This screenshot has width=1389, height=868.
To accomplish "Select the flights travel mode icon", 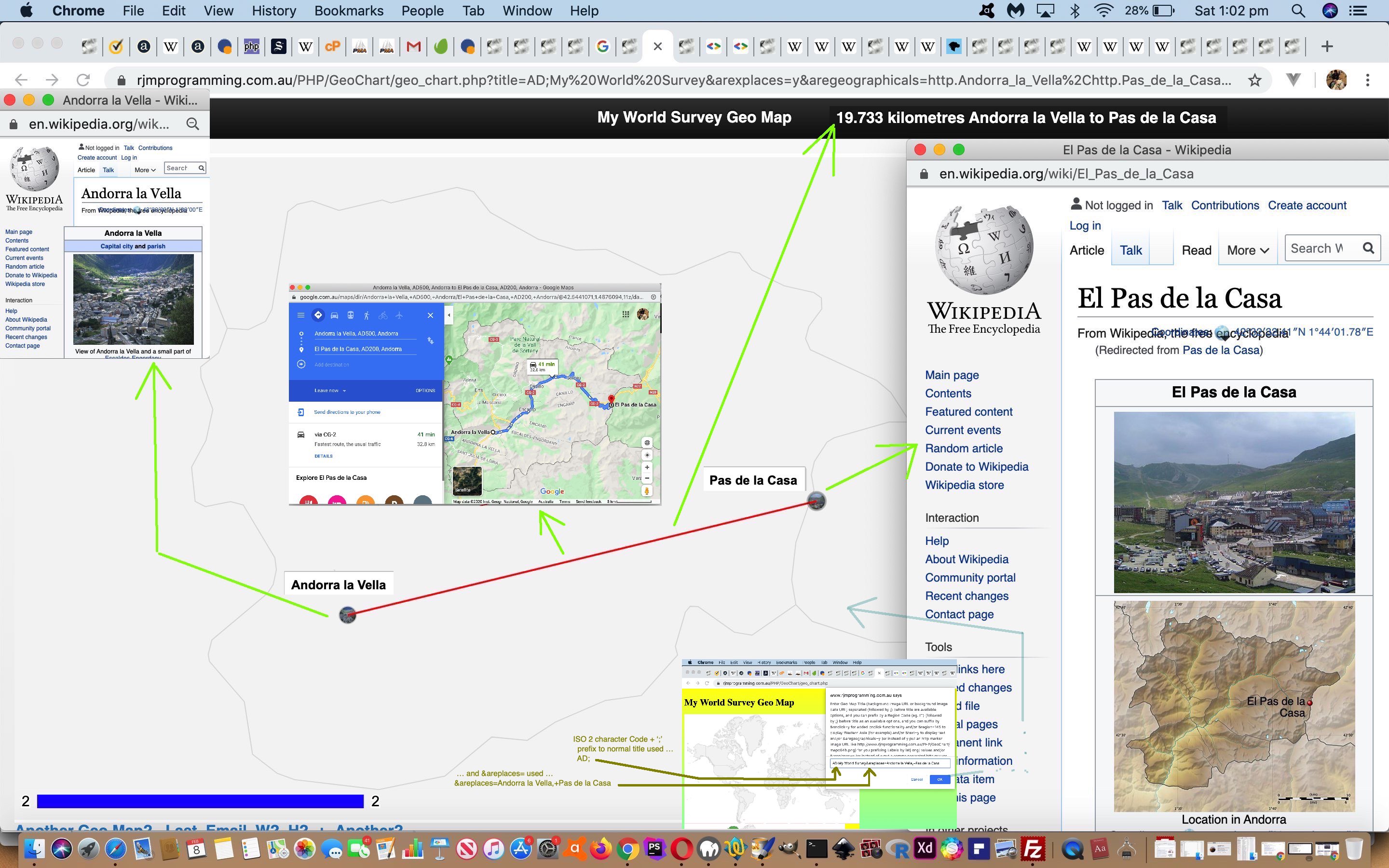I will coord(399,316).
